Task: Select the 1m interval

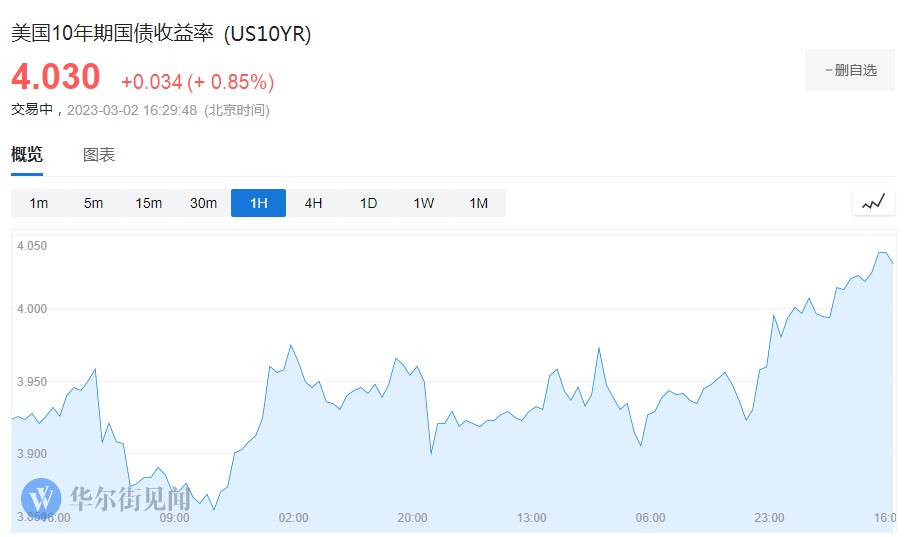Action: coord(38,203)
